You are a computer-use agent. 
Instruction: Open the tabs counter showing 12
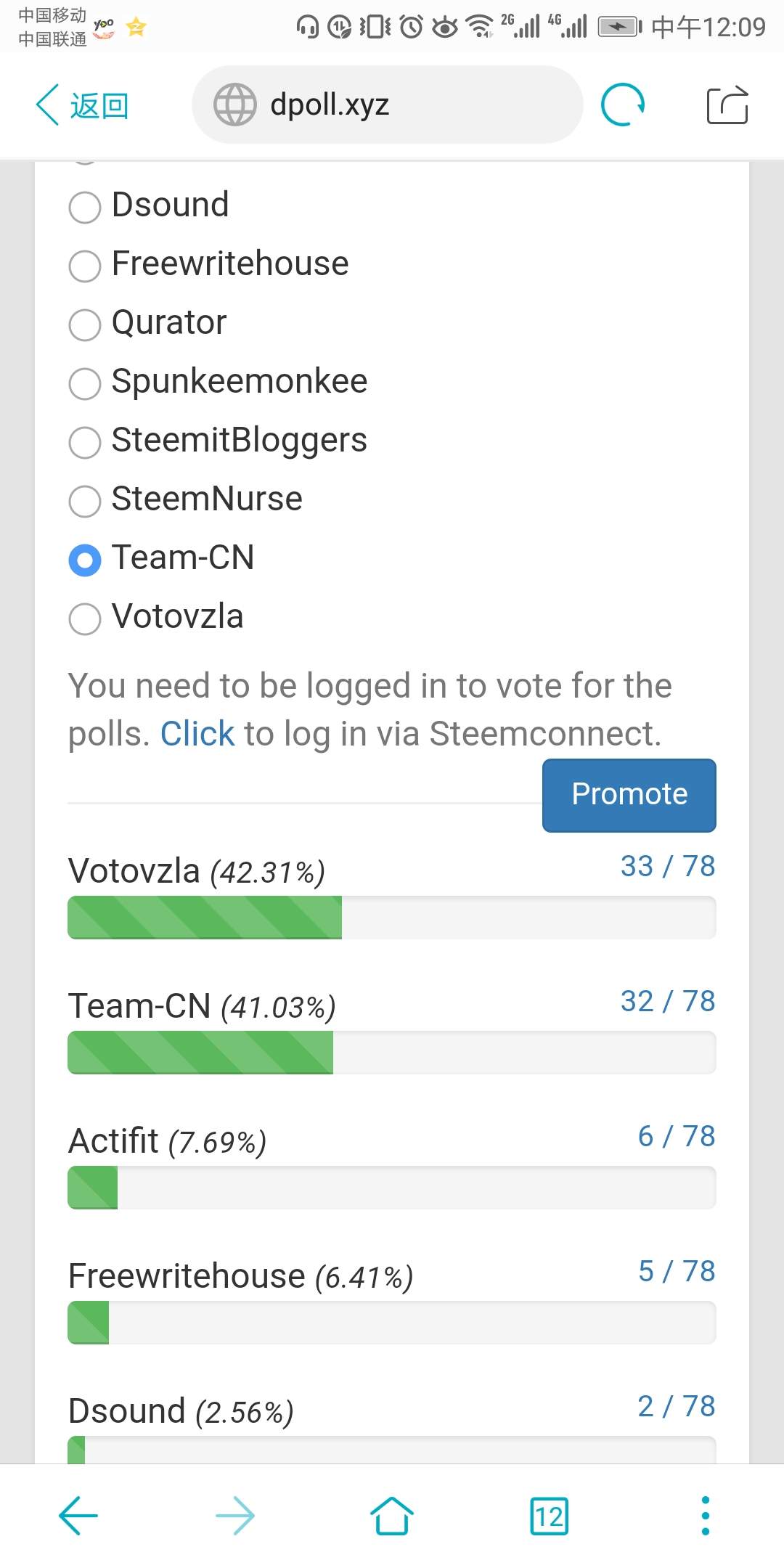tap(549, 1516)
